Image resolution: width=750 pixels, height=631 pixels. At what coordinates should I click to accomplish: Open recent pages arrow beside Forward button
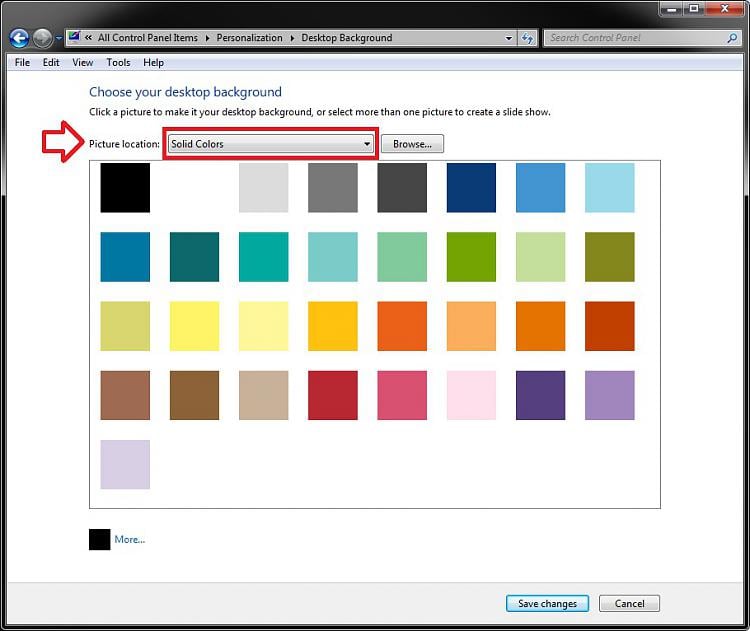[x=58, y=38]
